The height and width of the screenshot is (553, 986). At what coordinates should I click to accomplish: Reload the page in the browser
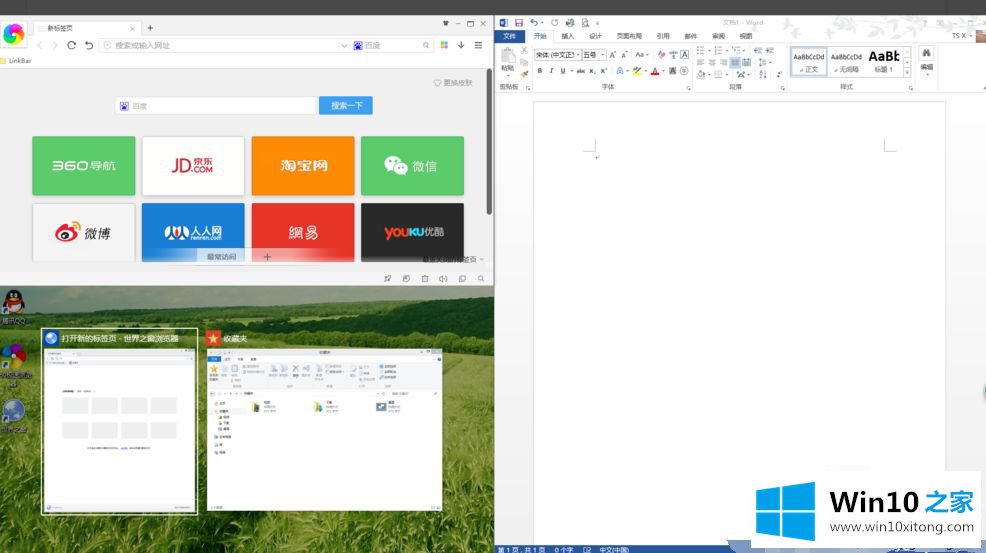(x=71, y=45)
